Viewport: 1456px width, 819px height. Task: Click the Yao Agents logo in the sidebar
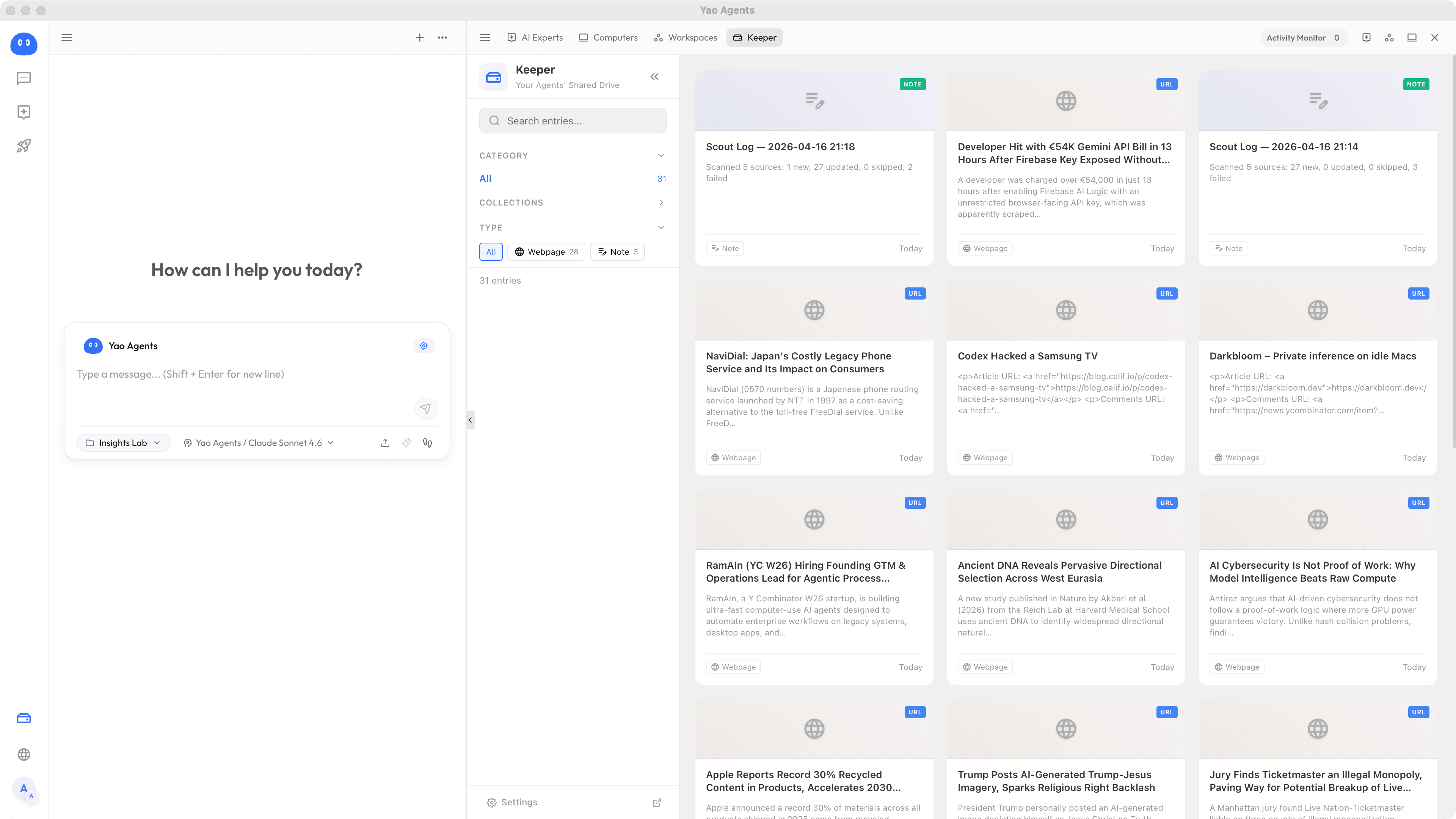pyautogui.click(x=24, y=44)
